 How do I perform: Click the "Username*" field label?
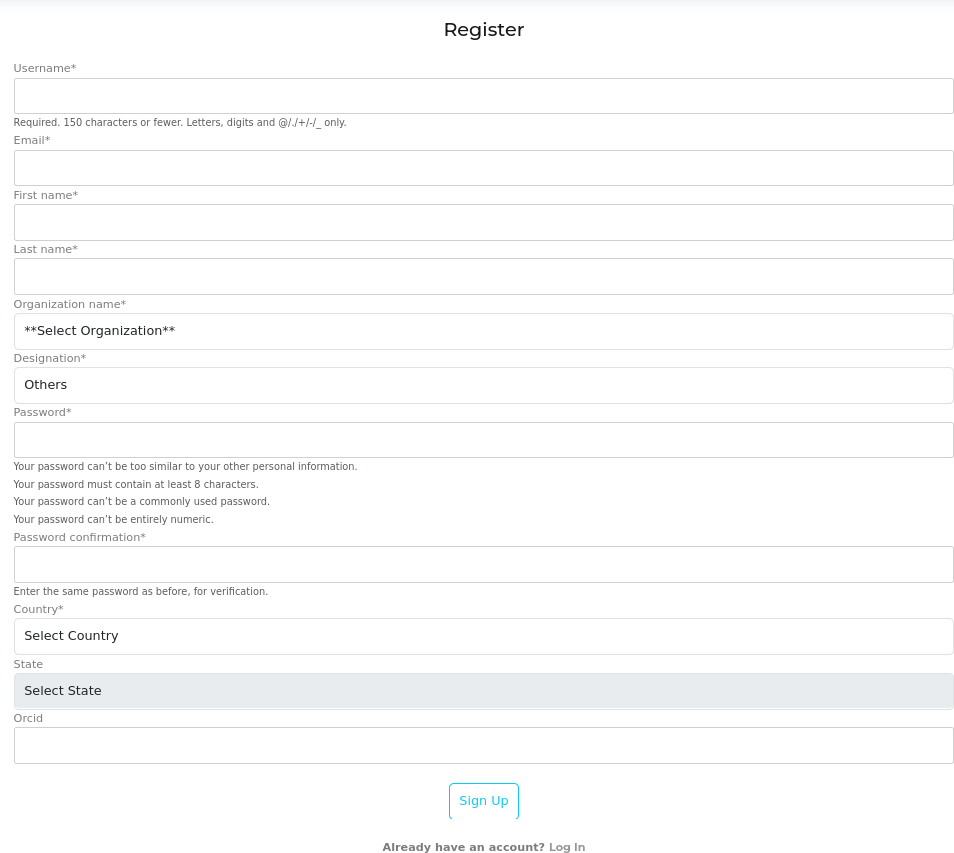coord(45,68)
